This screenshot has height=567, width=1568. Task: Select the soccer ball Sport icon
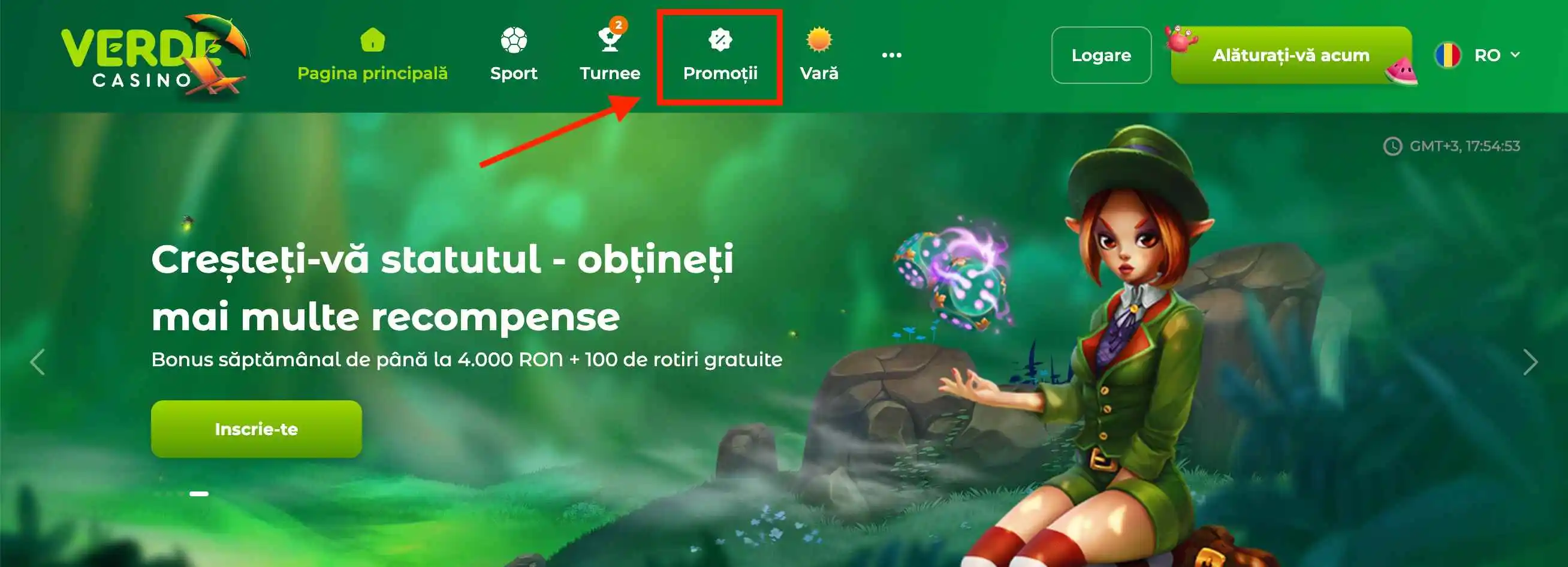(x=514, y=40)
